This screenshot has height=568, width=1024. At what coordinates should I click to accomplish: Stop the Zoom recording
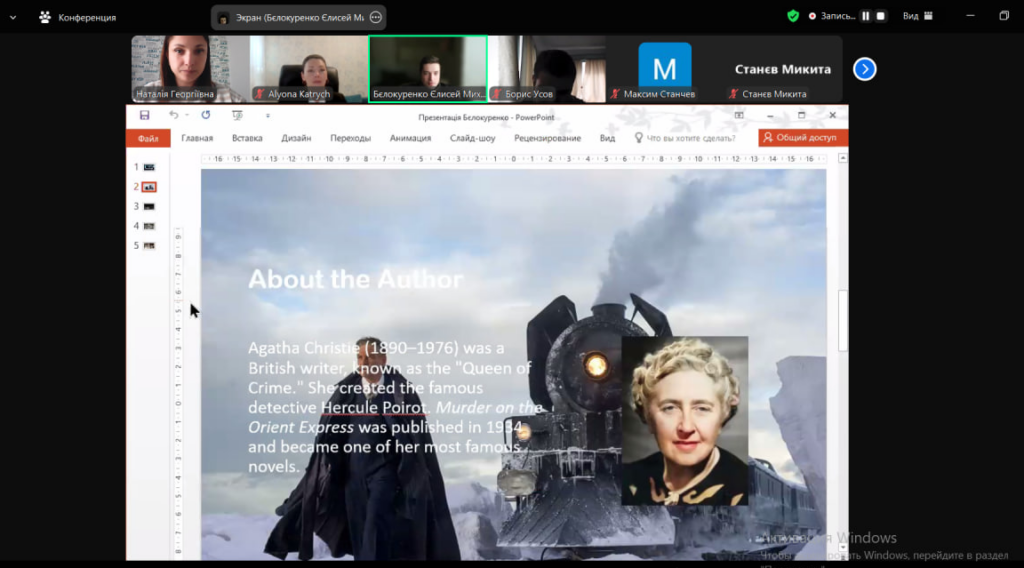[880, 16]
